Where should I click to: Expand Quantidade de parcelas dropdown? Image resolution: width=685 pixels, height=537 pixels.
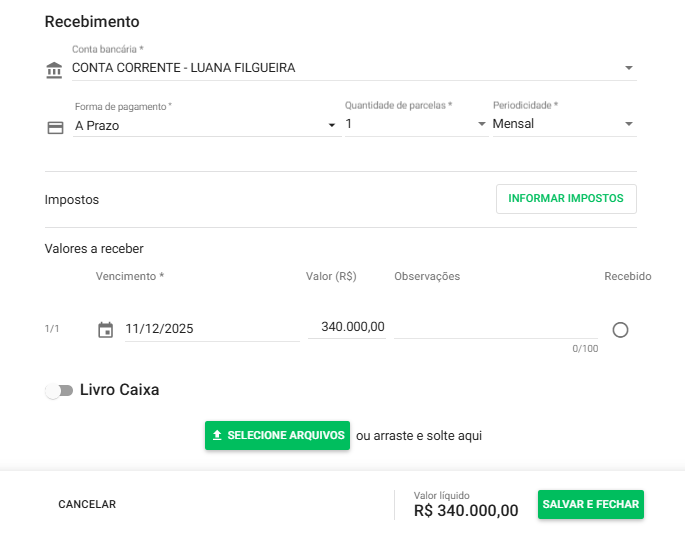(481, 124)
